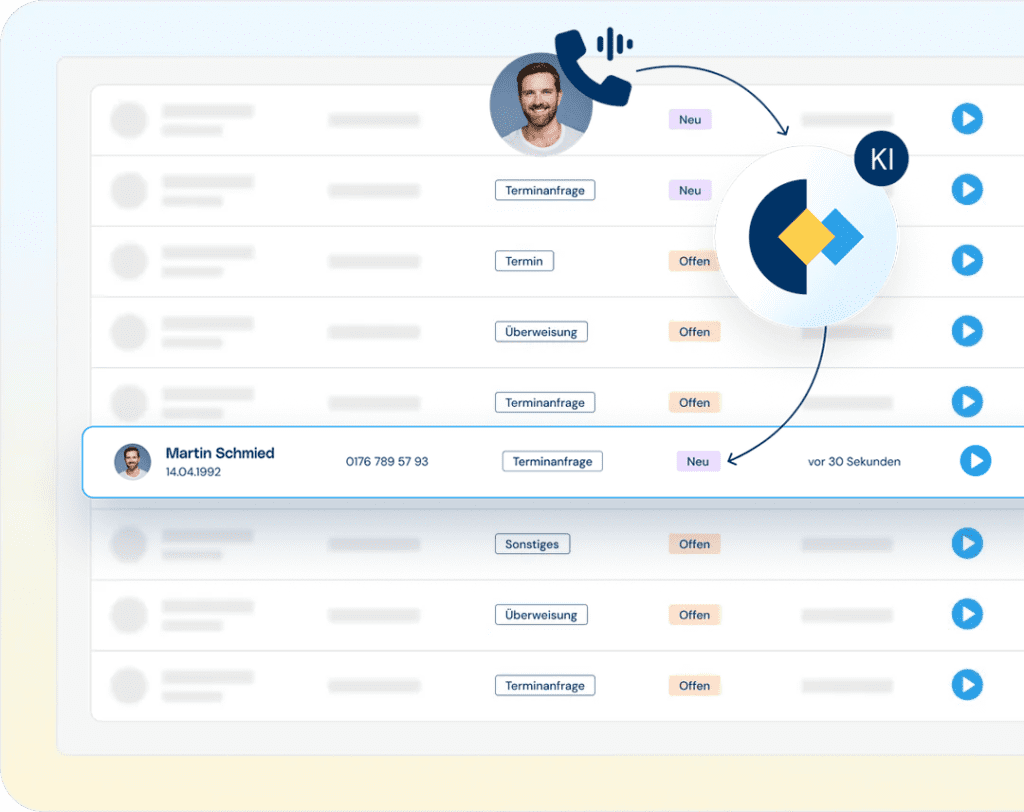The height and width of the screenshot is (812, 1024).
Task: Play the Terminanfrage recording just above Martin Schmied
Action: 967,402
